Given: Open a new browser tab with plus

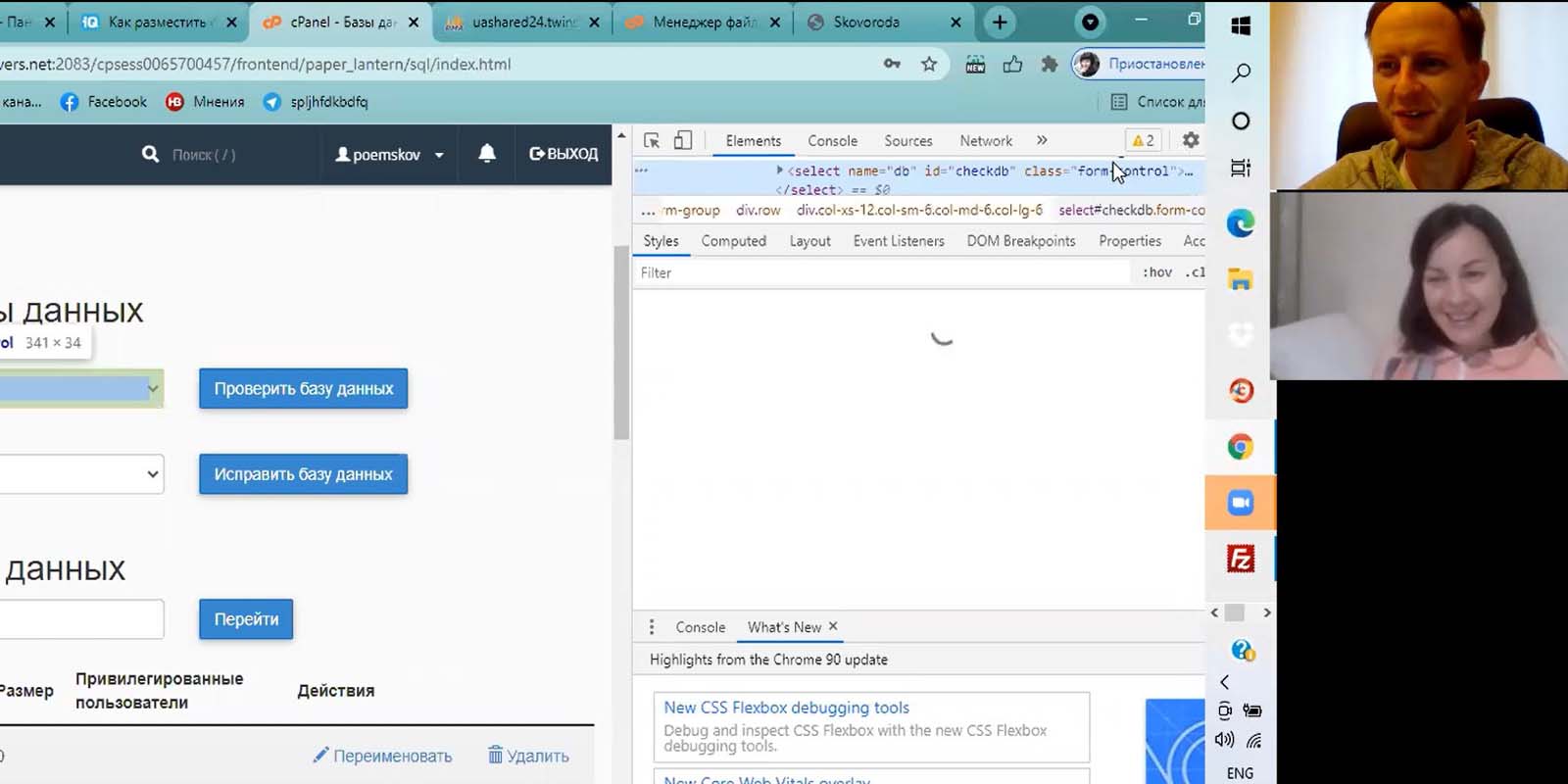Looking at the screenshot, I should 1000,22.
